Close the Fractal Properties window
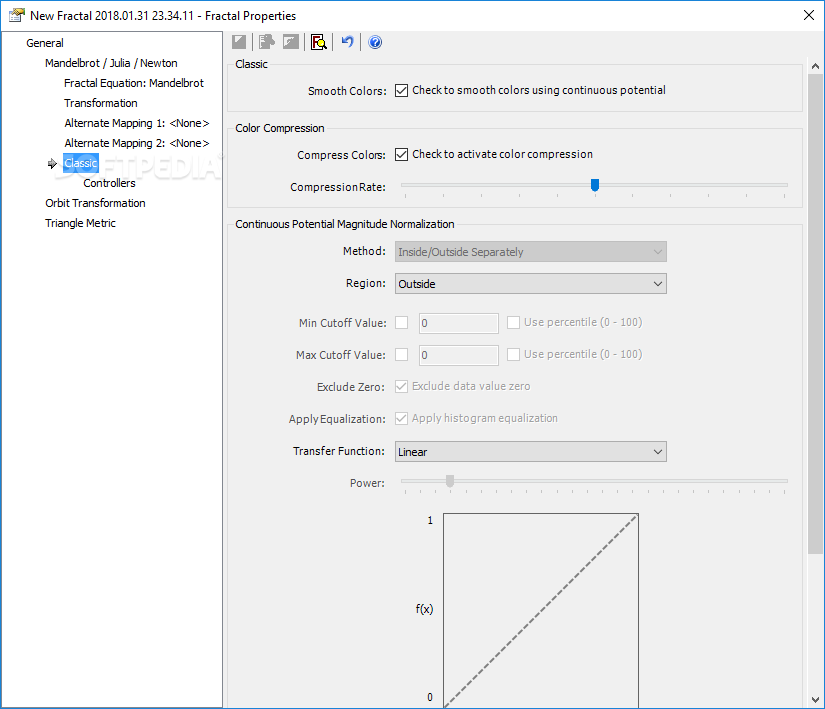The width and height of the screenshot is (825, 709). pyautogui.click(x=809, y=15)
